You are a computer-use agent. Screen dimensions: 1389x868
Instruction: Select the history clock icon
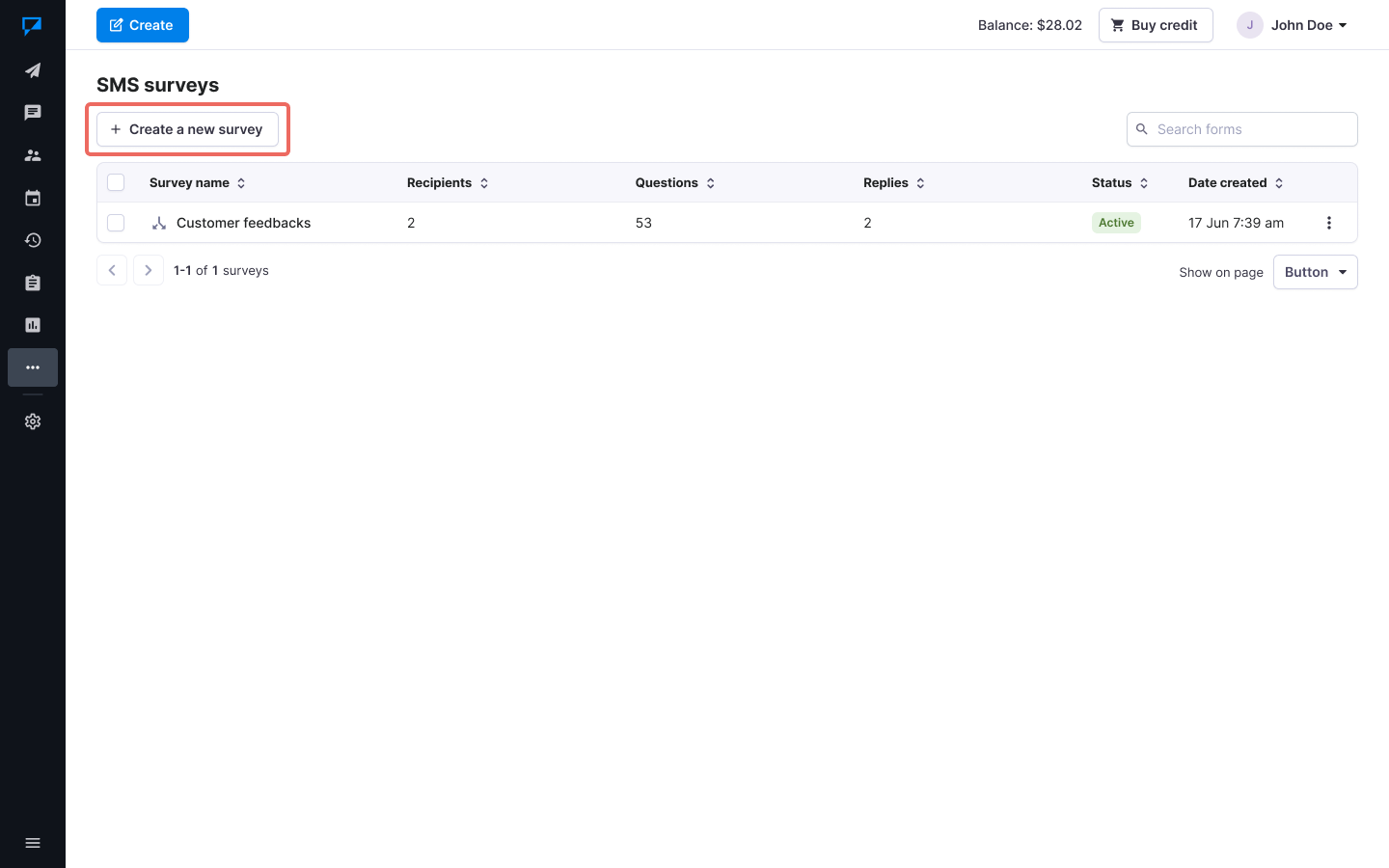click(x=33, y=239)
